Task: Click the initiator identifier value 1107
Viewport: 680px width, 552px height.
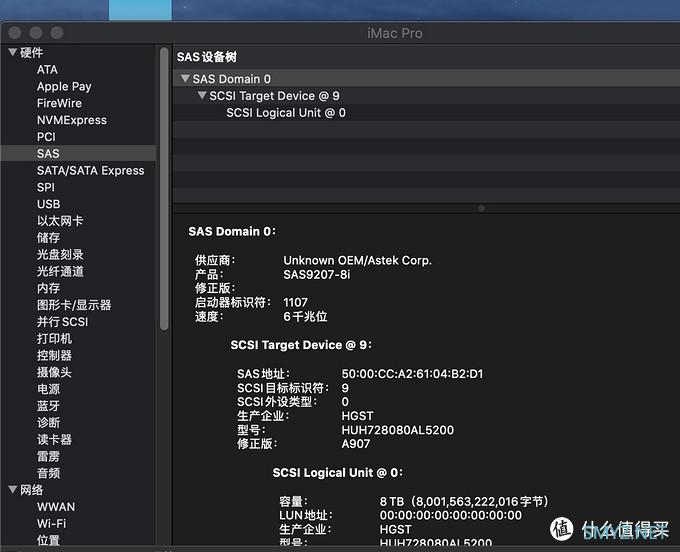Action: click(x=295, y=302)
